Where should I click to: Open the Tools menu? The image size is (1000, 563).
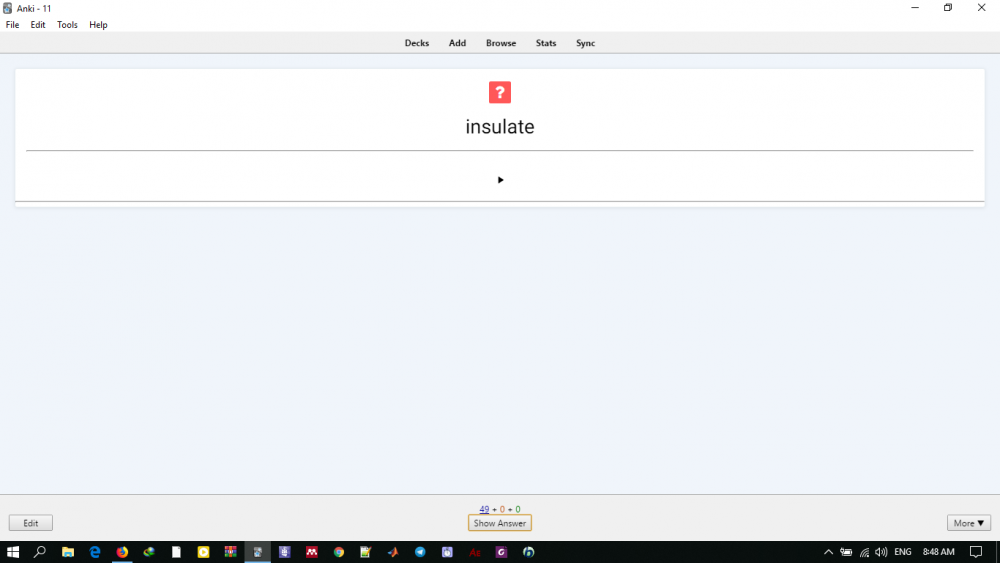coord(67,25)
